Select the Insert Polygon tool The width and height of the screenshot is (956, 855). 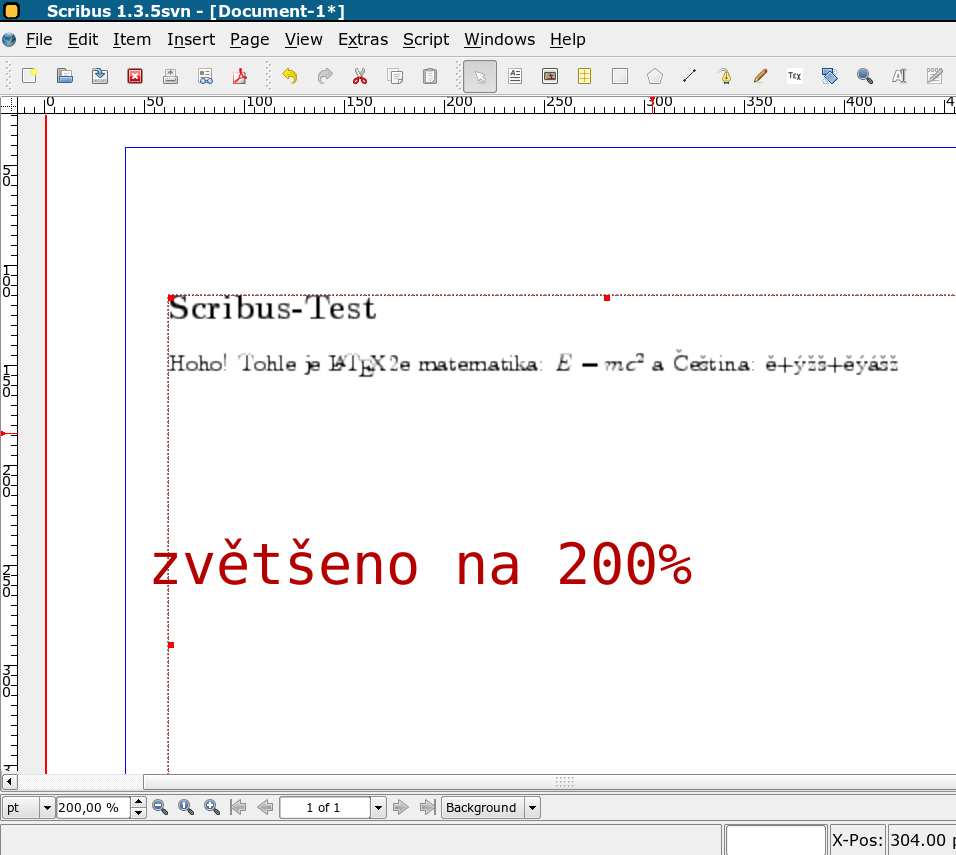pyautogui.click(x=655, y=76)
